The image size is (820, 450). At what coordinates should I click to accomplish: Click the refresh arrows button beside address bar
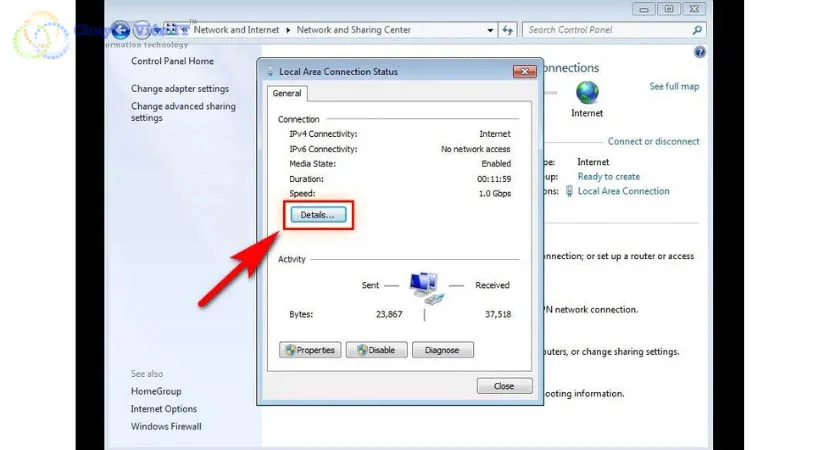[508, 30]
